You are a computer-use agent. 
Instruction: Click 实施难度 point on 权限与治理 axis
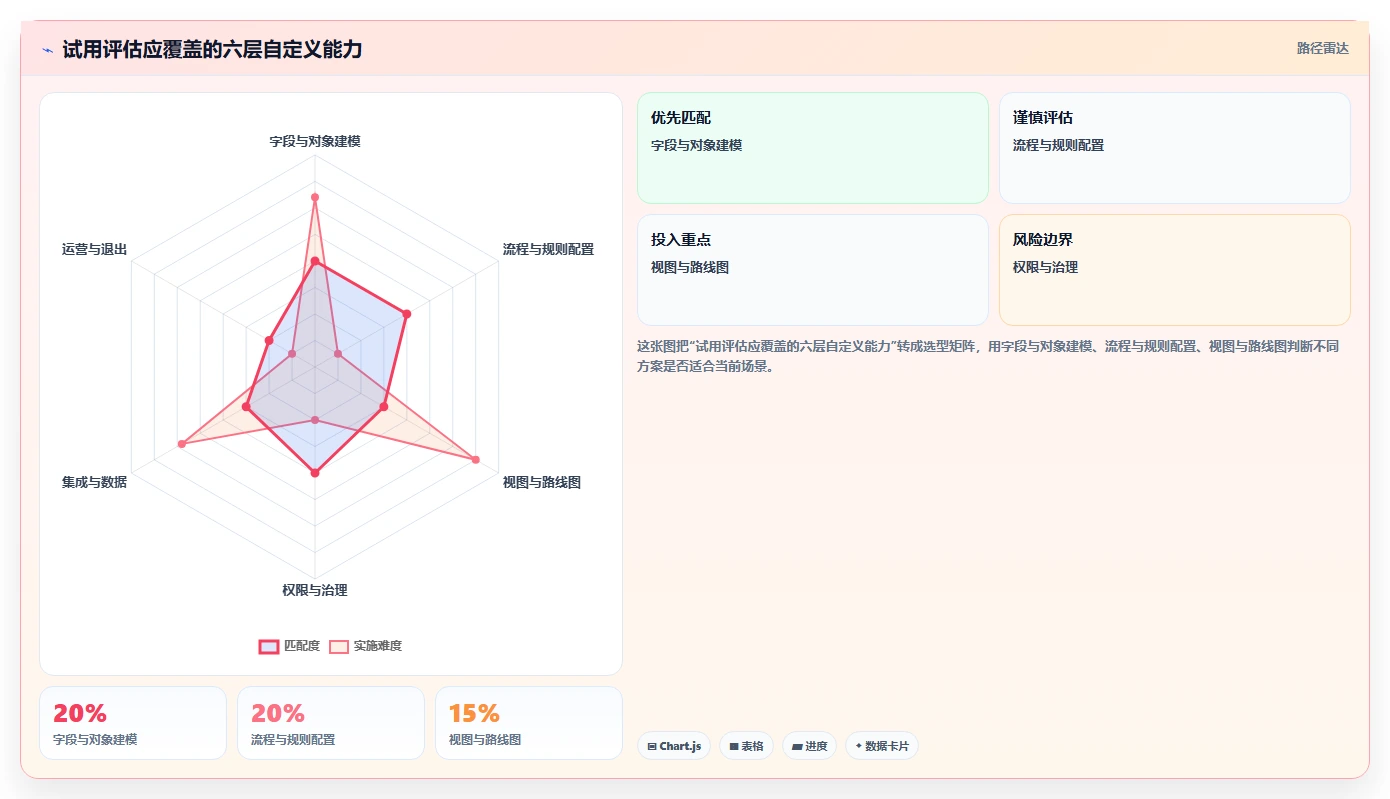click(x=315, y=420)
